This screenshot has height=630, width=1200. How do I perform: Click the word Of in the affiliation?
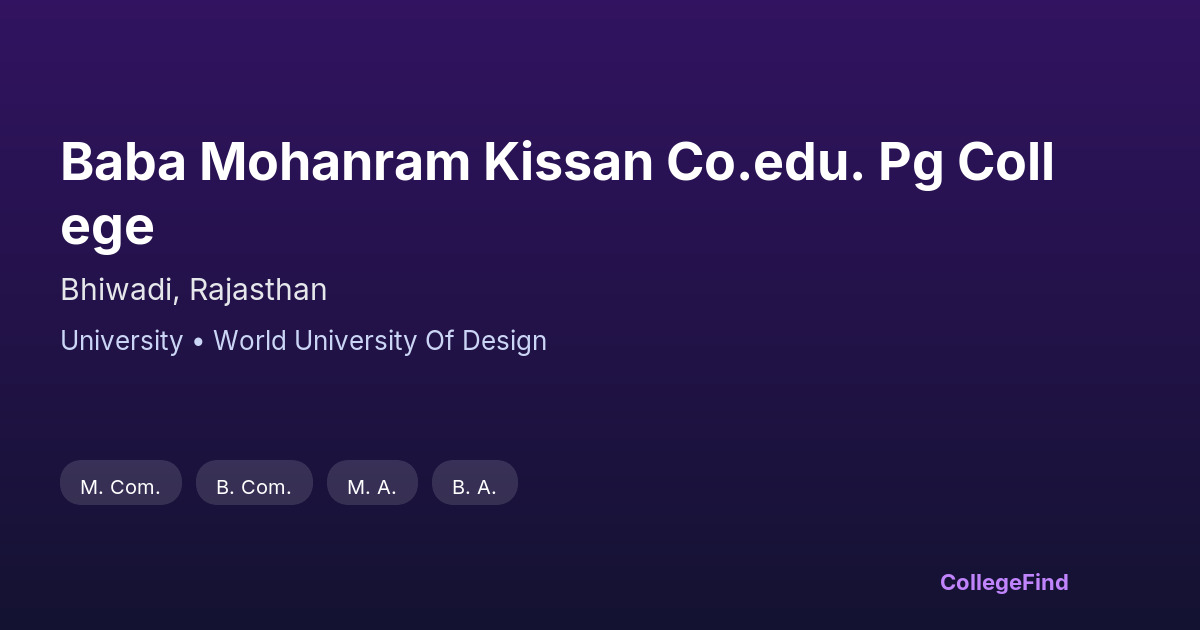pos(440,341)
